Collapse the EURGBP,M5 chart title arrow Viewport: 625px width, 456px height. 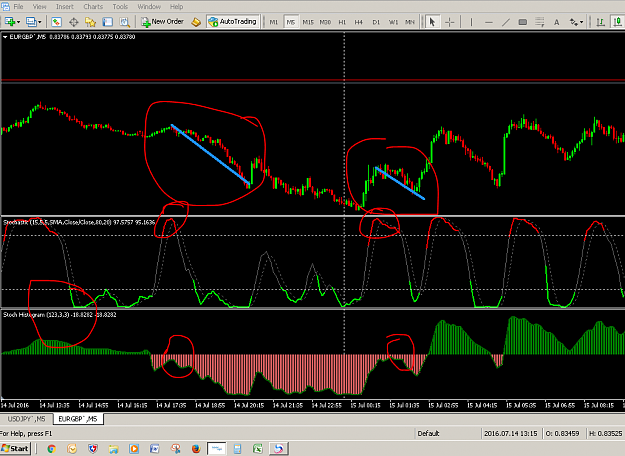coord(5,37)
